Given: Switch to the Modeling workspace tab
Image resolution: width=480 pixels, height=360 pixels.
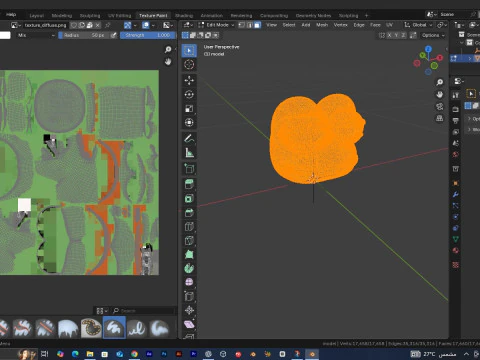Looking at the screenshot, I should click(x=62, y=16).
